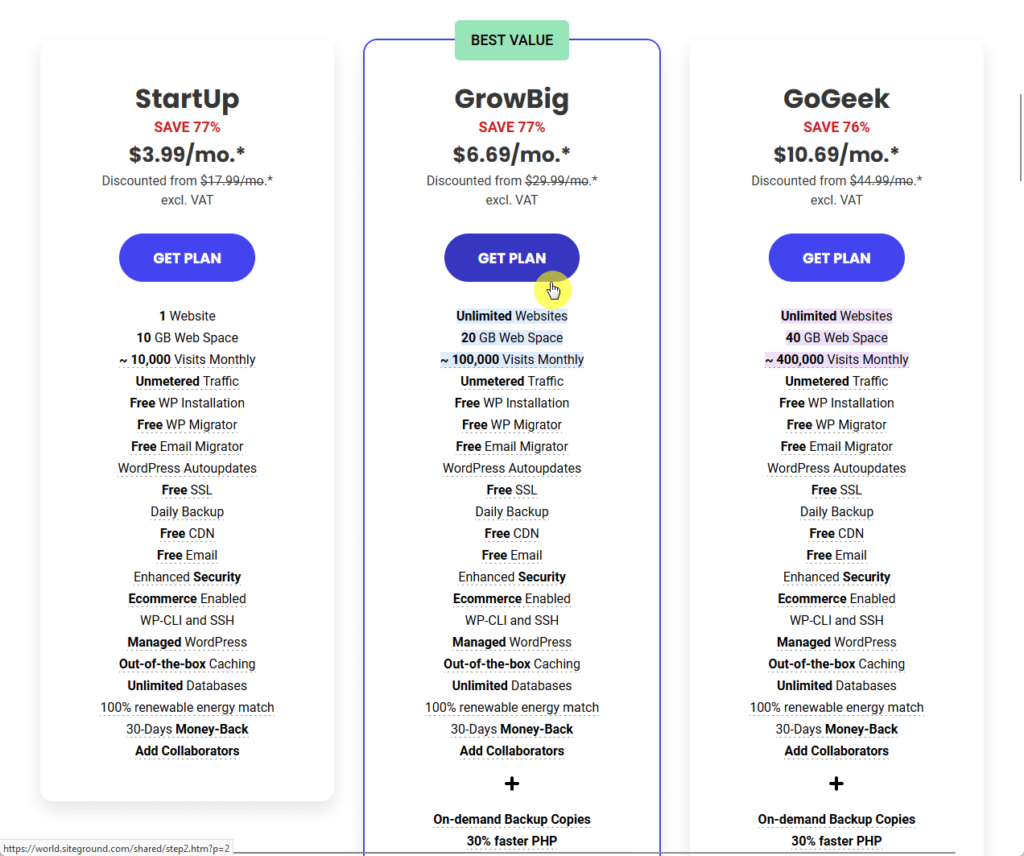Viewport: 1024px width, 856px height.
Task: Select the BEST VALUE badge
Action: point(511,40)
